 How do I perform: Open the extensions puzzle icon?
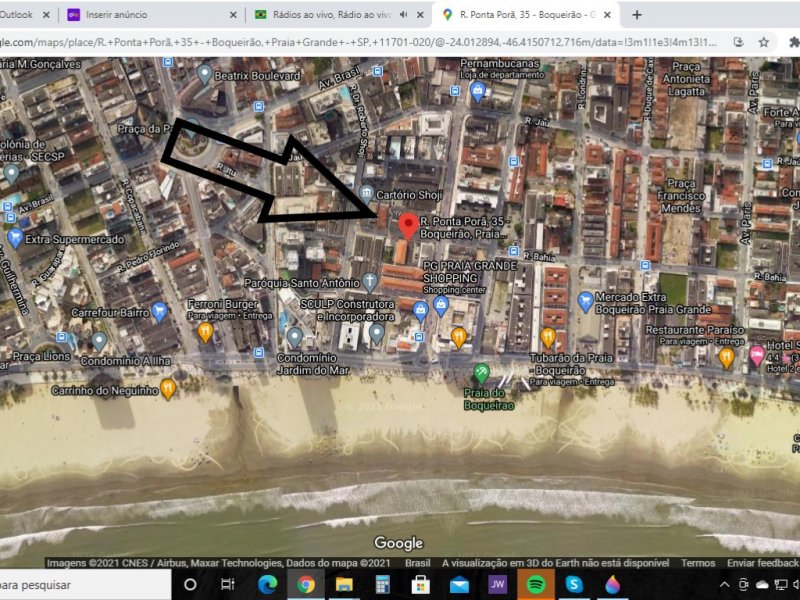[x=794, y=42]
